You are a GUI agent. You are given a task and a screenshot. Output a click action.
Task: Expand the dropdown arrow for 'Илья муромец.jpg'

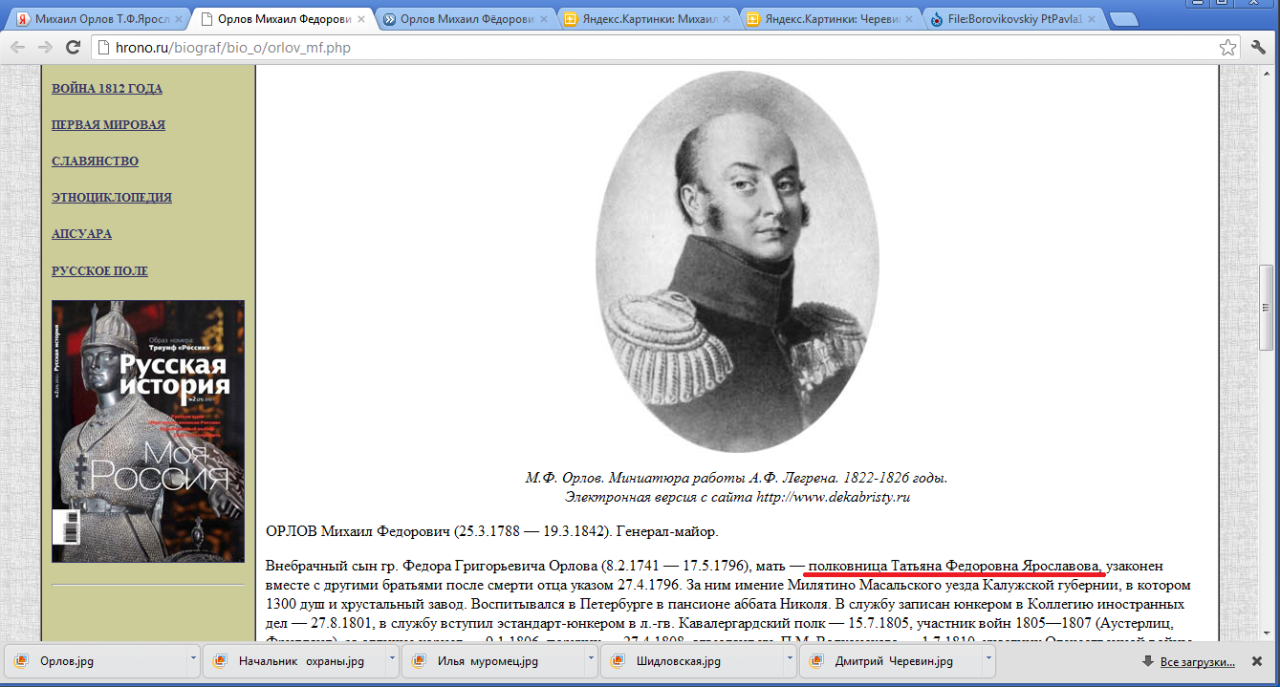591,660
